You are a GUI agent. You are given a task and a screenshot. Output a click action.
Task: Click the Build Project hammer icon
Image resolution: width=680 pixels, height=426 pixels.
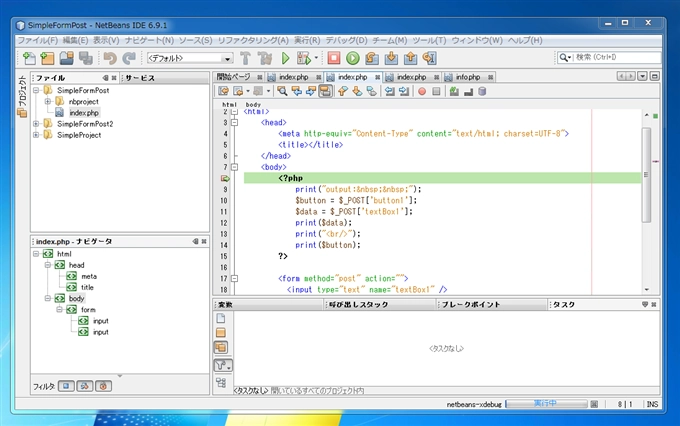click(x=245, y=58)
